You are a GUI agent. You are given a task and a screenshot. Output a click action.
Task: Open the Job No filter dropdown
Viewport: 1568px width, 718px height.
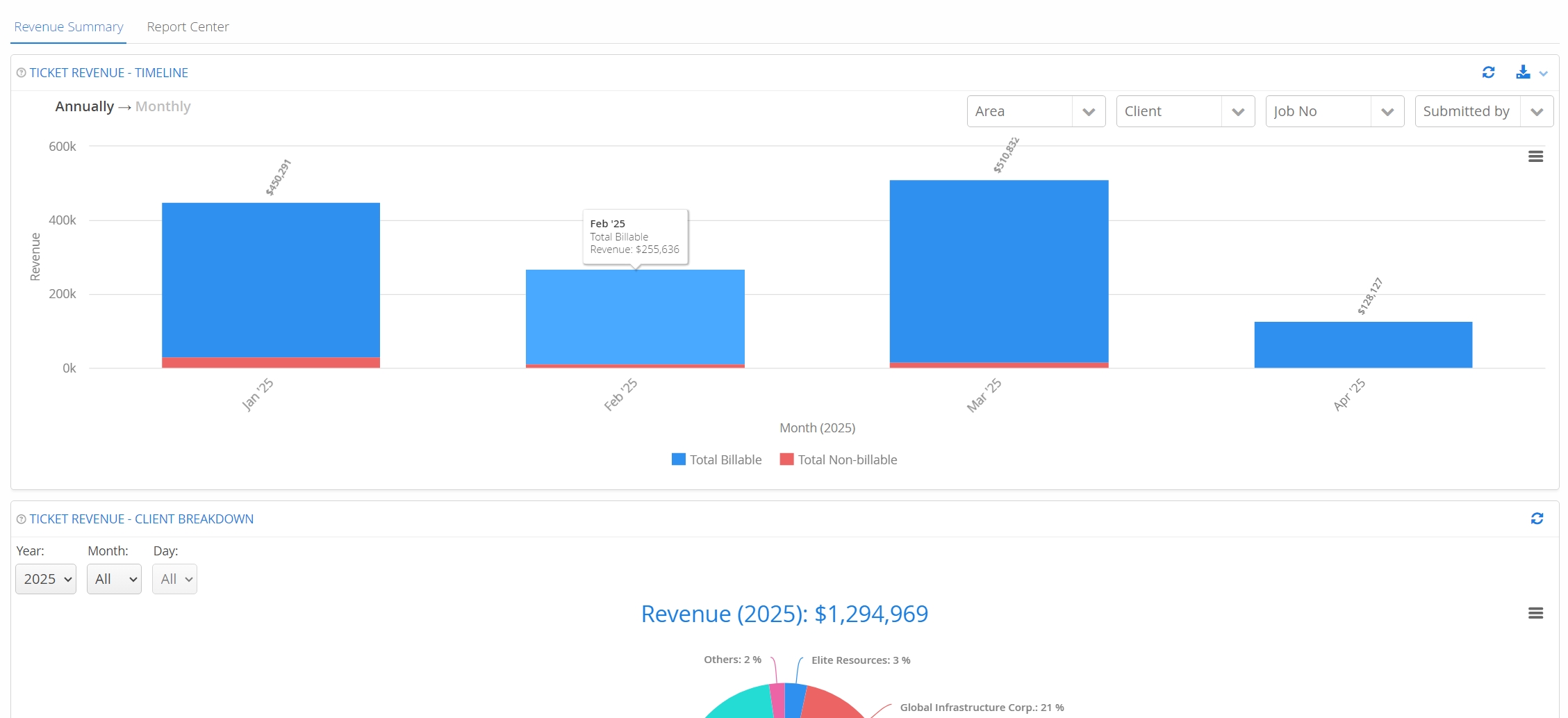coord(1335,111)
